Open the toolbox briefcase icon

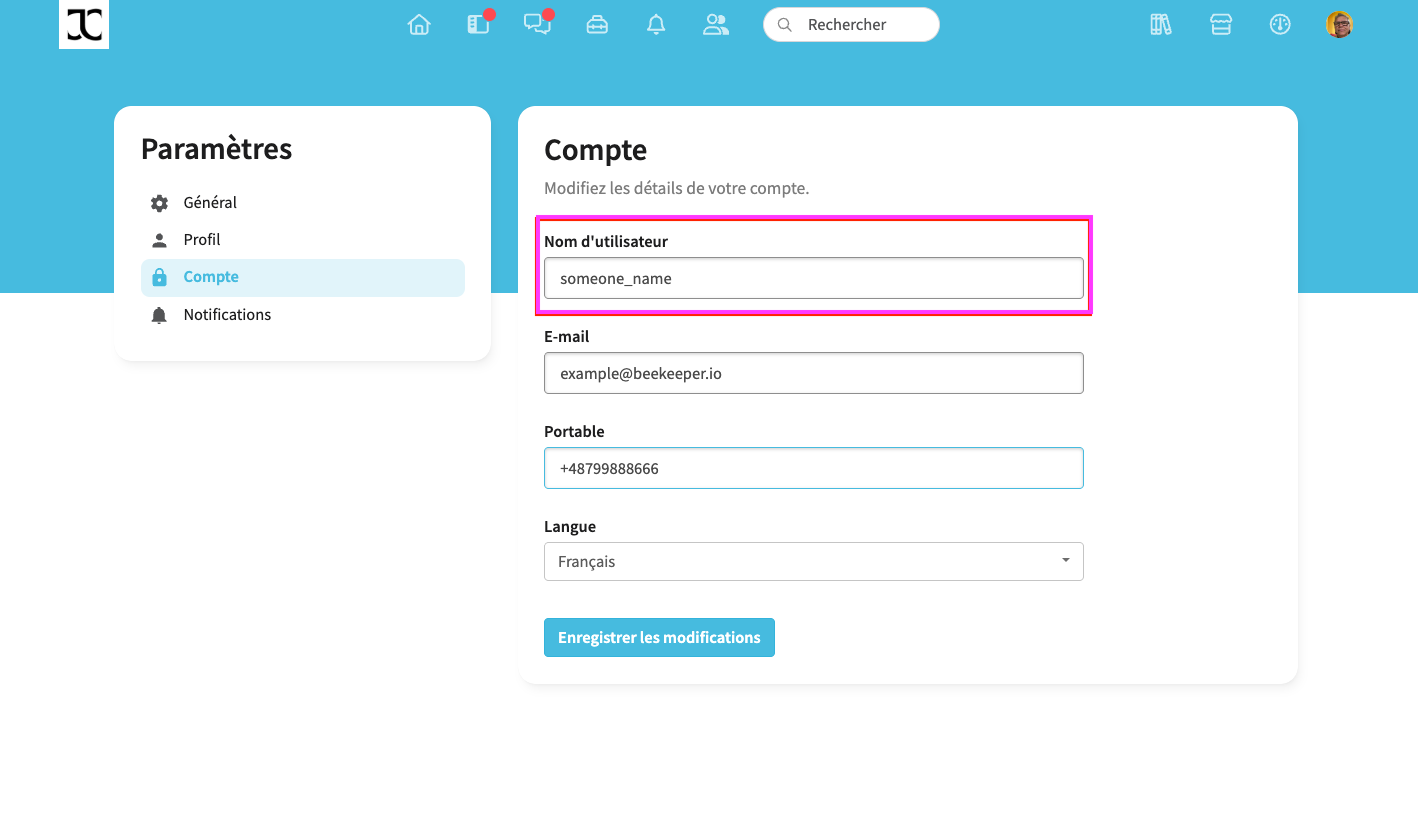click(597, 25)
